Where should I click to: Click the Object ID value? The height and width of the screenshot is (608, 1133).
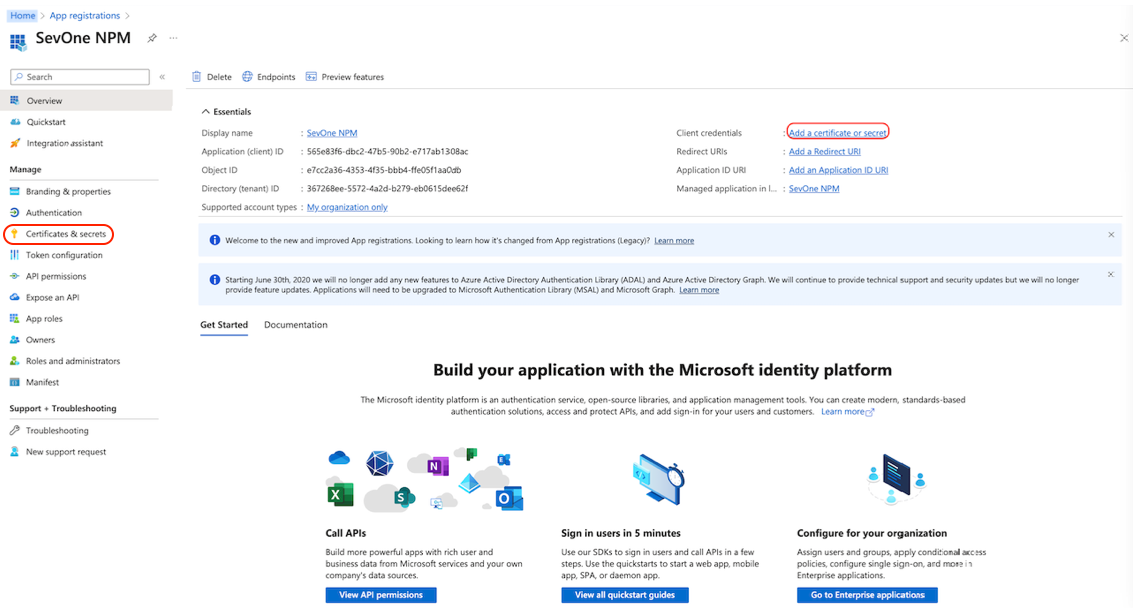click(x=384, y=170)
